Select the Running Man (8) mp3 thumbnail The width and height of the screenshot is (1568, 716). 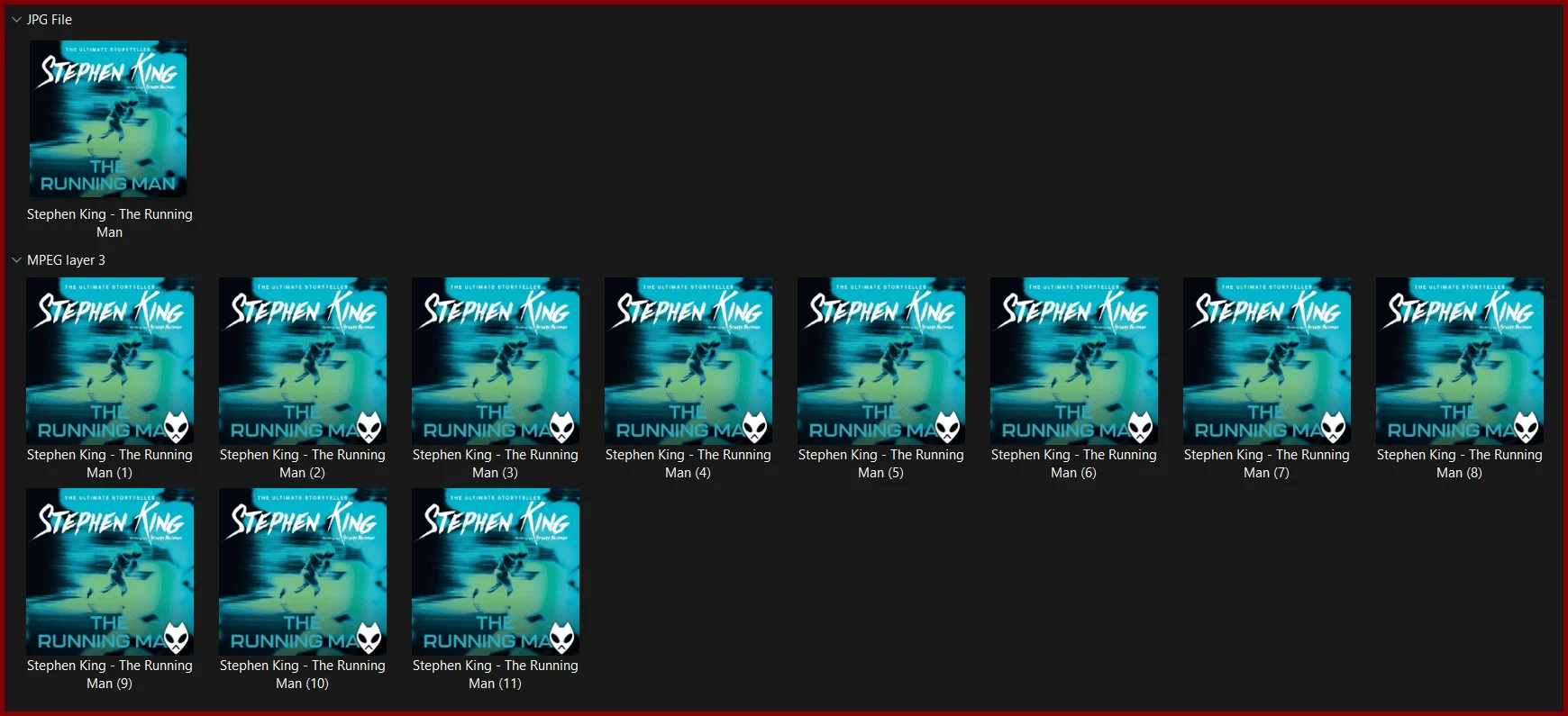1460,361
